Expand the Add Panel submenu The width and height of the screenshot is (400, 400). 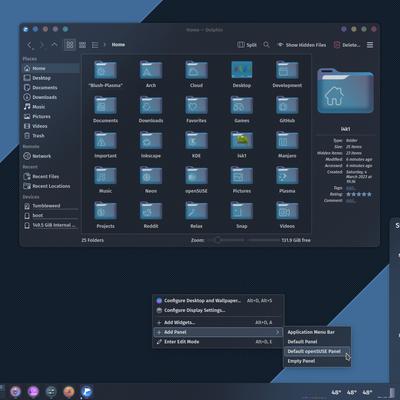click(218, 332)
